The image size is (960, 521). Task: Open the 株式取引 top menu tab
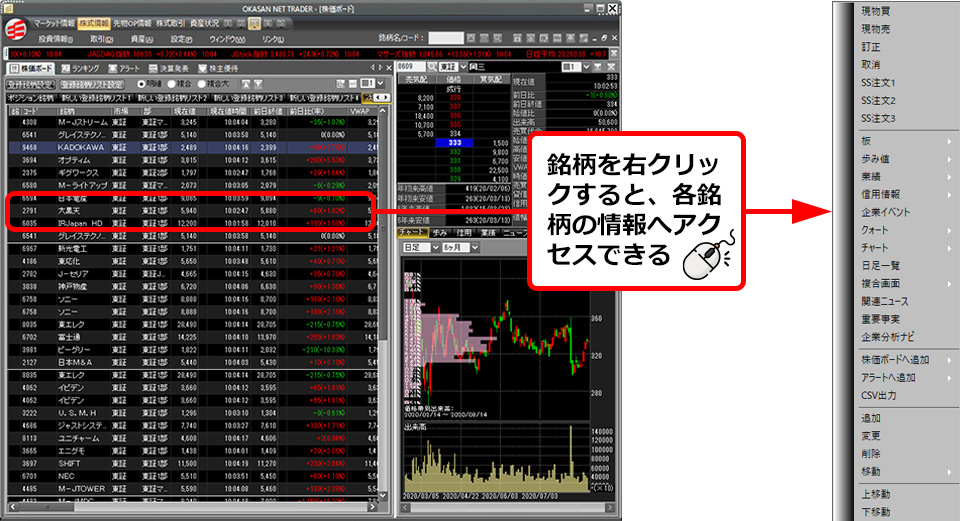tap(170, 23)
